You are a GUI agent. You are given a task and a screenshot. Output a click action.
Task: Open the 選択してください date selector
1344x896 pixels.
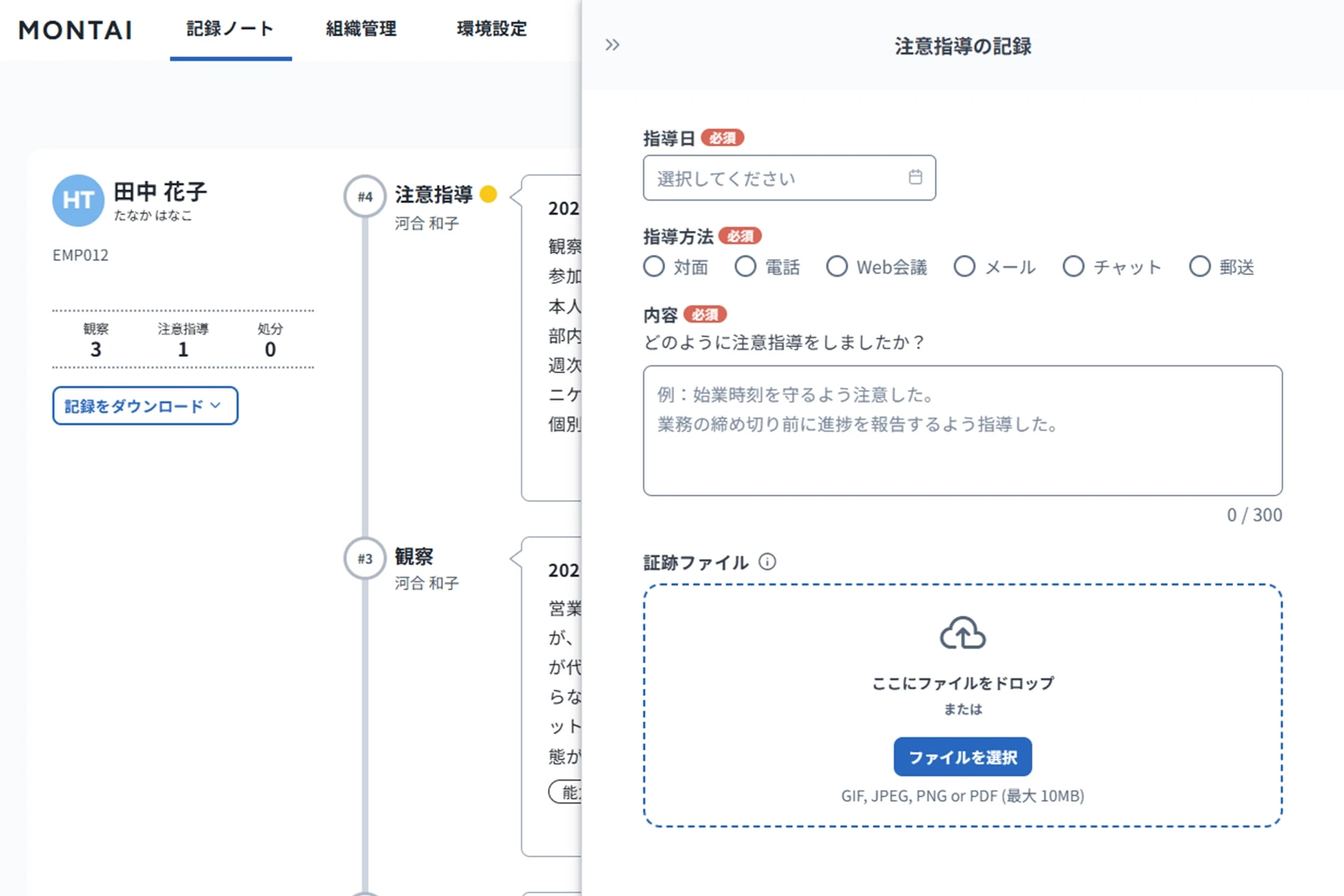pos(770,178)
